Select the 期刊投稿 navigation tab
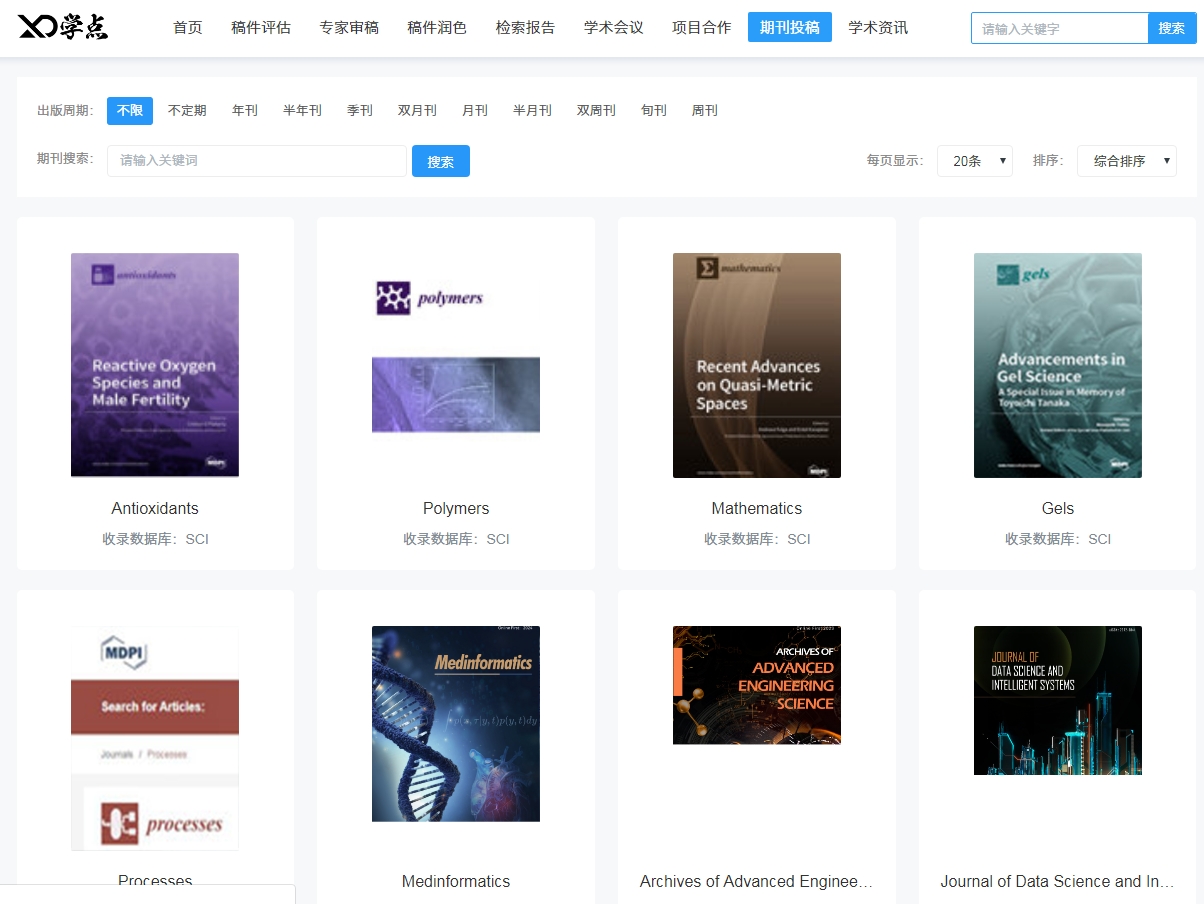This screenshot has width=1204, height=904. (x=790, y=28)
